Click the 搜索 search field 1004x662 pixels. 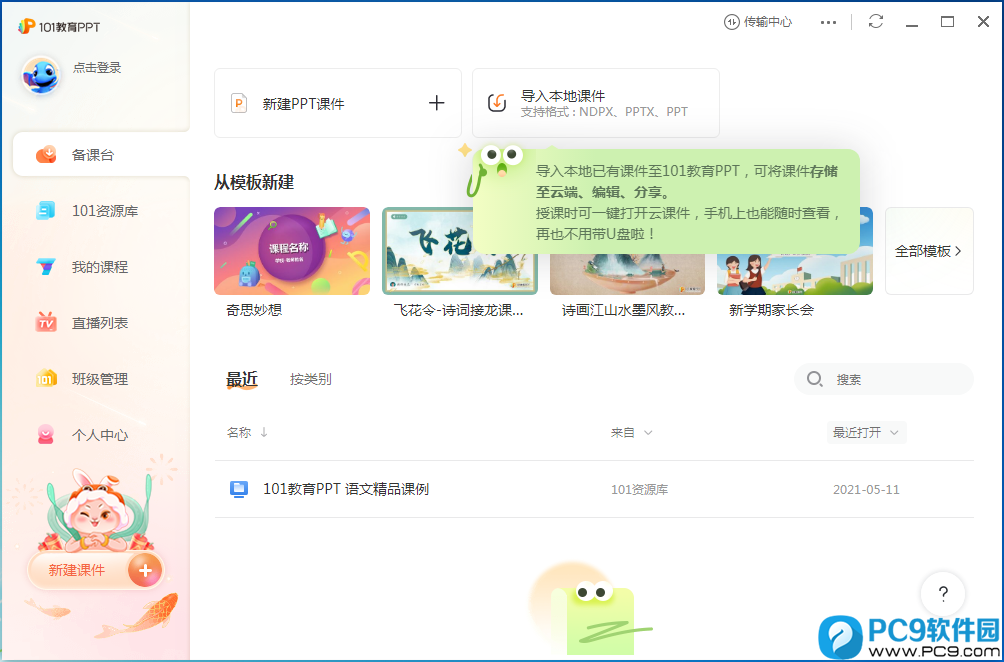click(884, 379)
